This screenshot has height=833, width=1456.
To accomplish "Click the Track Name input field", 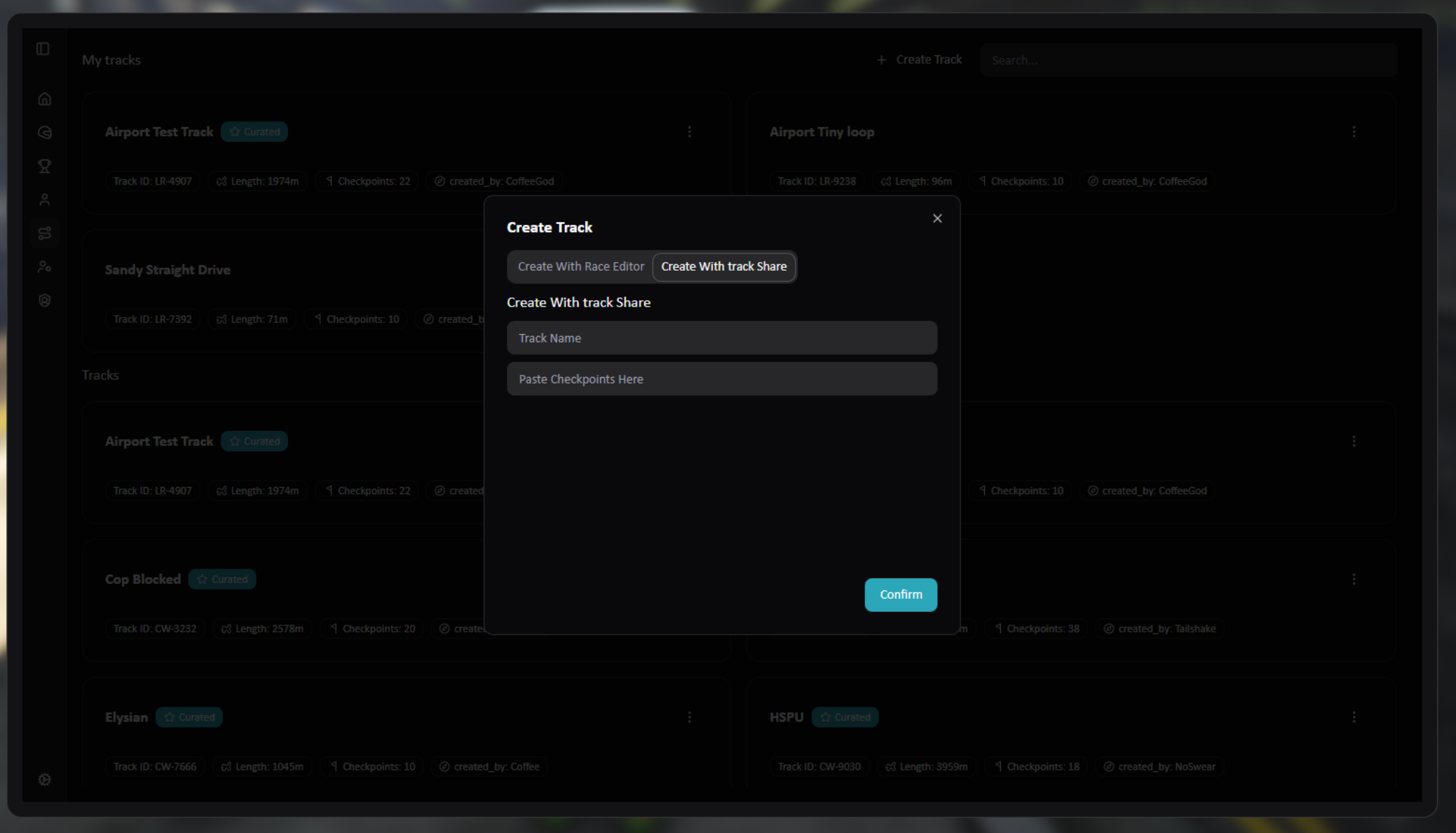I will click(x=722, y=338).
